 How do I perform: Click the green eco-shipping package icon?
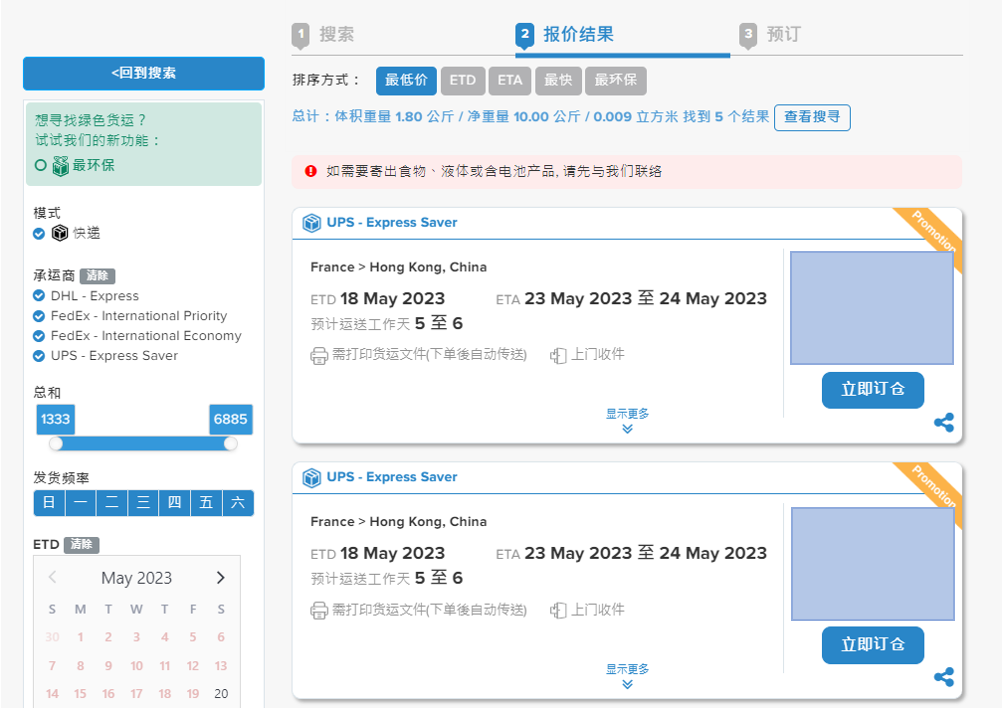tap(61, 166)
